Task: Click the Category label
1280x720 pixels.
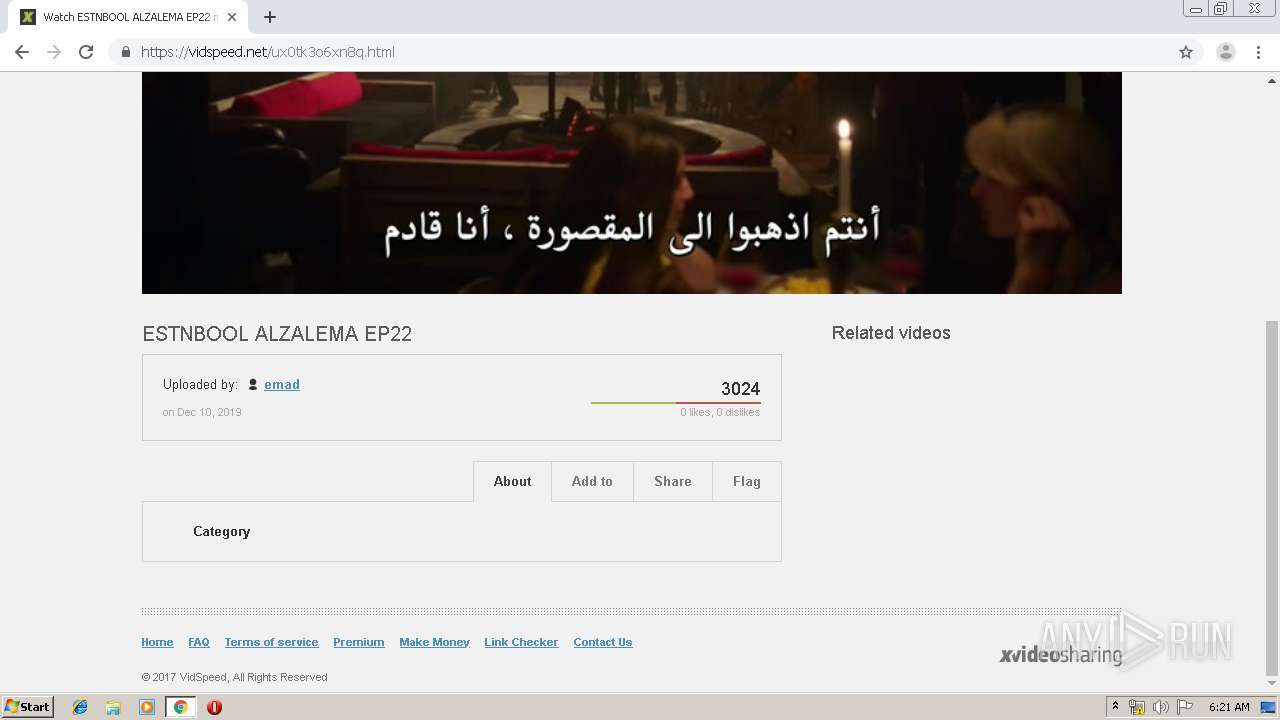Action: coord(222,531)
